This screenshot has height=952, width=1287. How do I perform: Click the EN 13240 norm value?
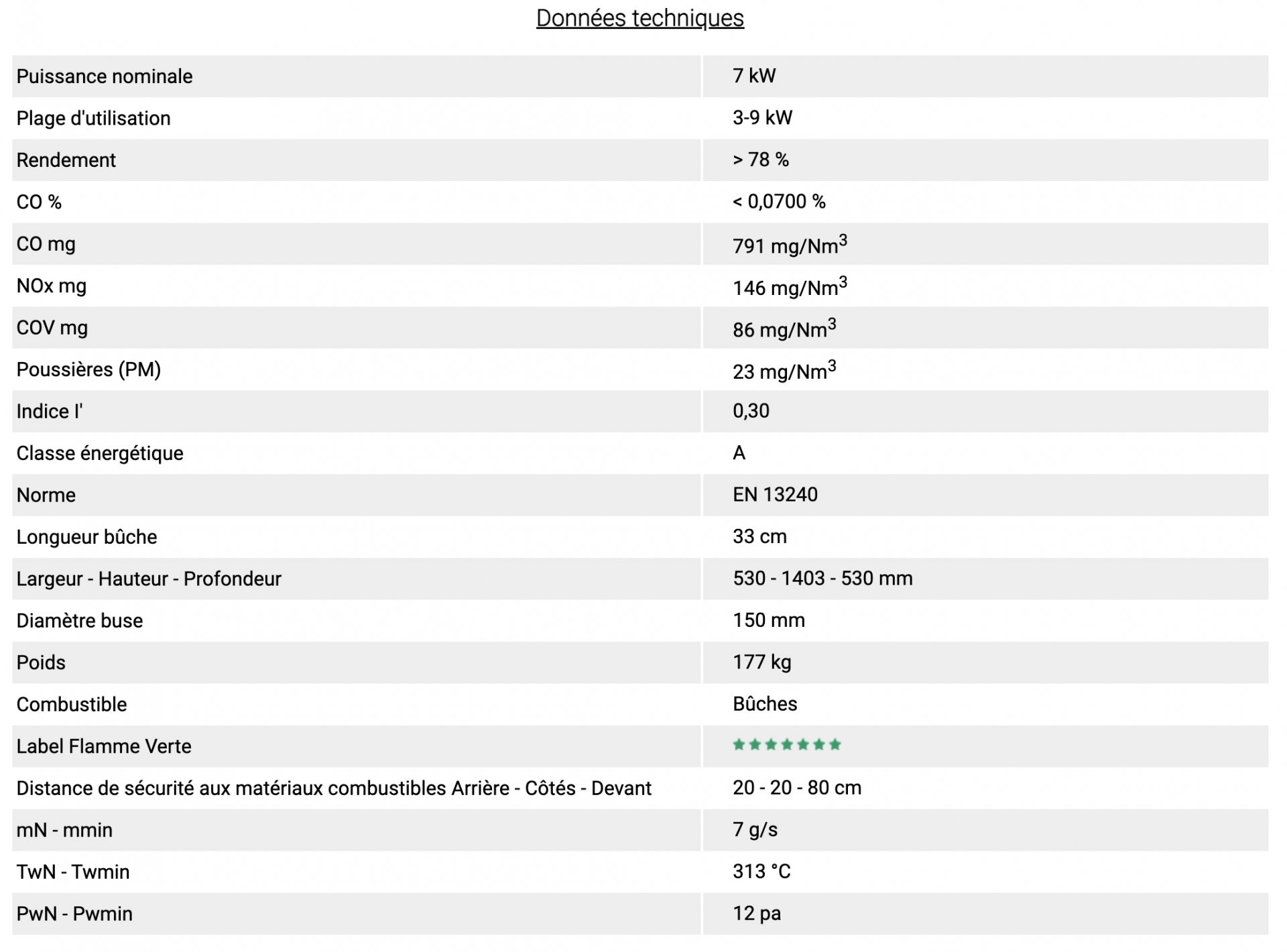pyautogui.click(x=775, y=495)
